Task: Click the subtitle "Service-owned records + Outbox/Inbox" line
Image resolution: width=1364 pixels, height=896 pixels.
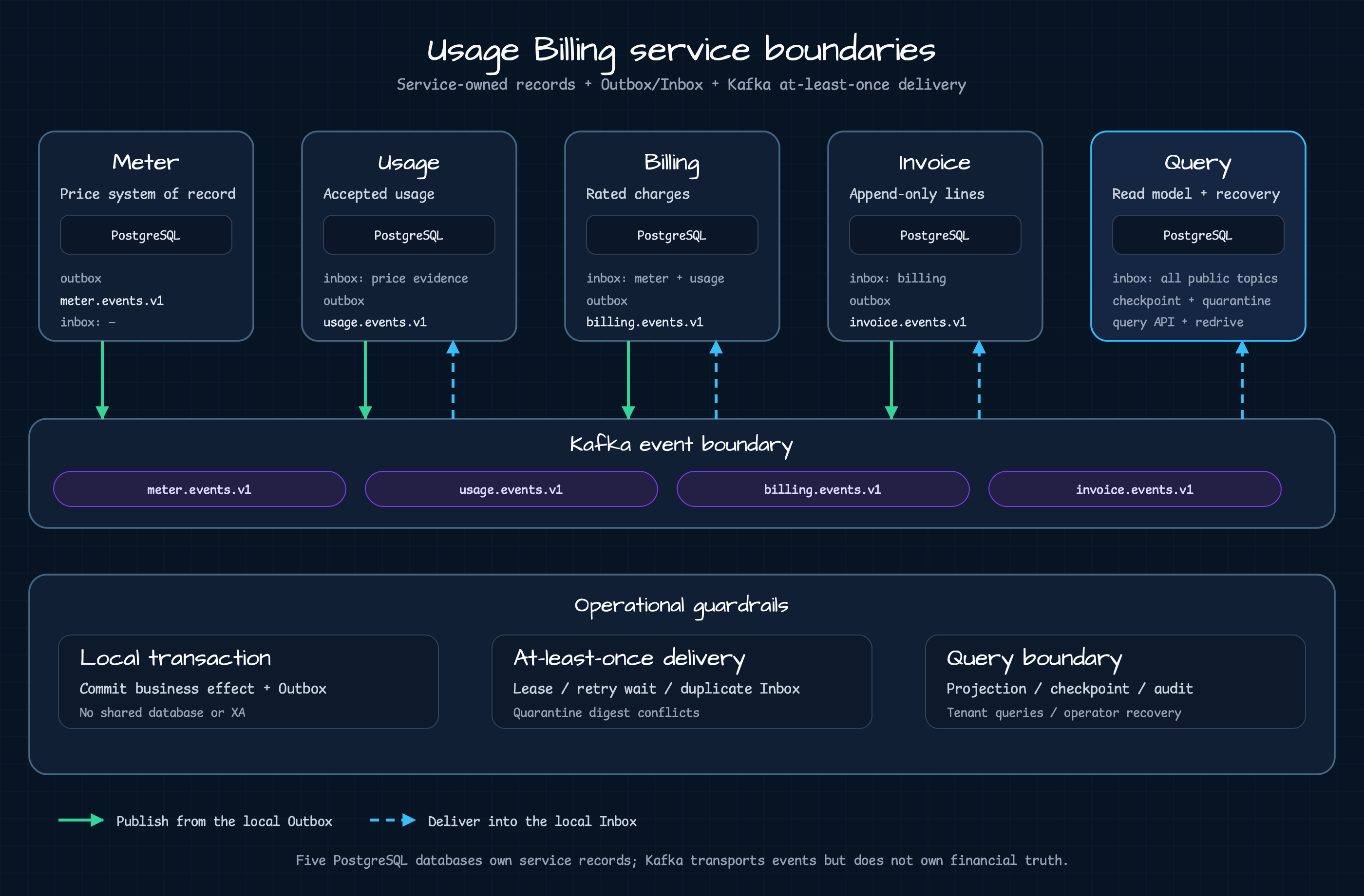Action: (x=682, y=85)
